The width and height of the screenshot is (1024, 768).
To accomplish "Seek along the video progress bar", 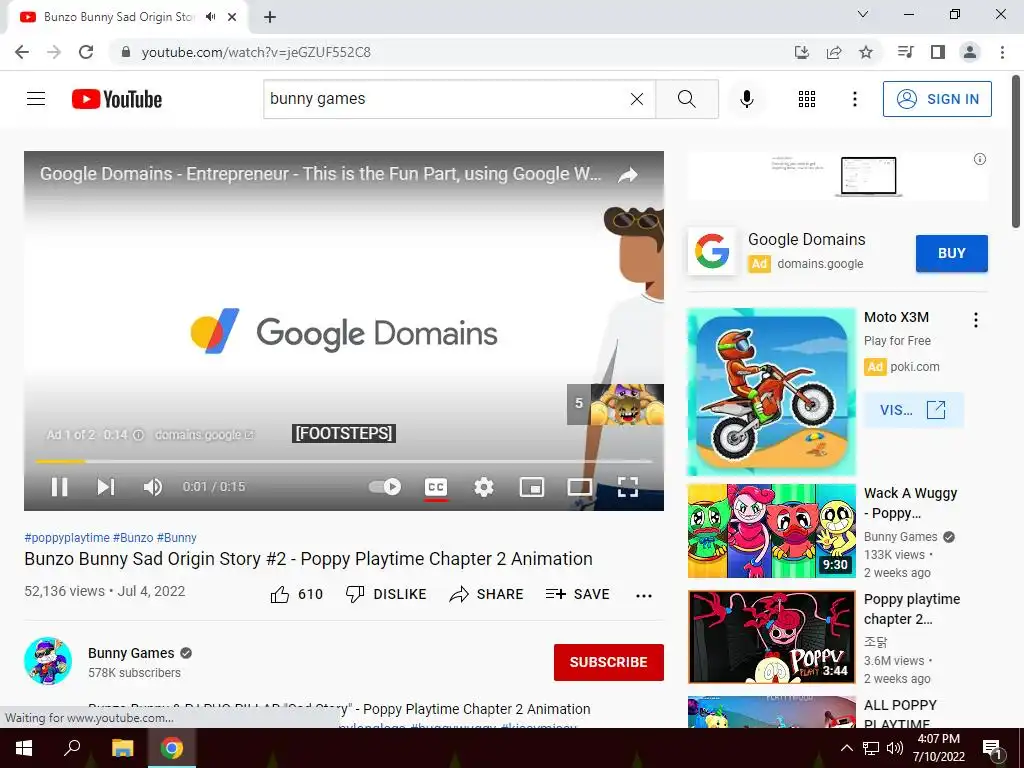I will pos(344,462).
